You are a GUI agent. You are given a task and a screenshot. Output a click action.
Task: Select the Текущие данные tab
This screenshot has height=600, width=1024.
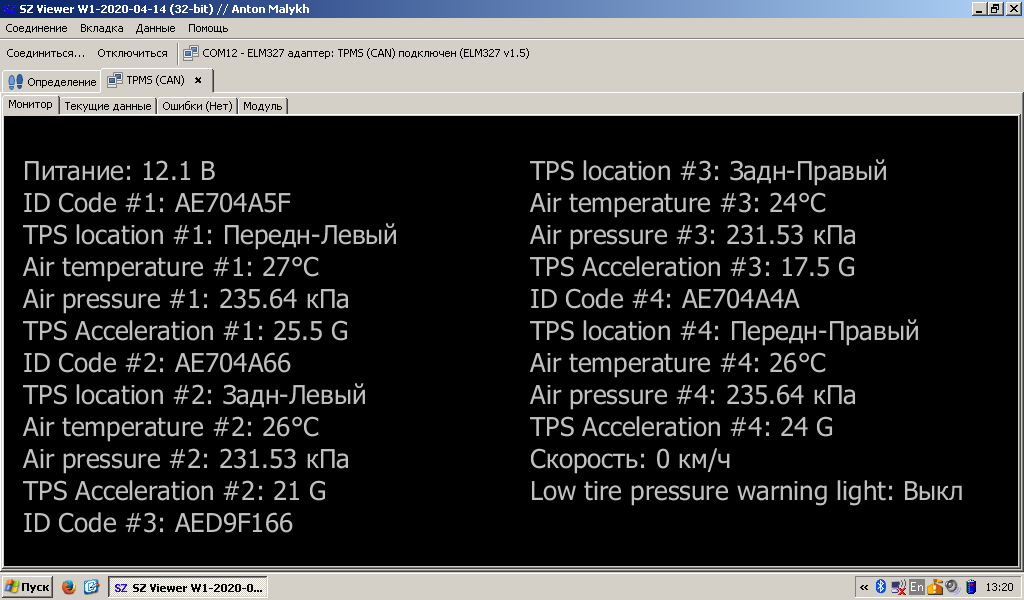tap(107, 106)
